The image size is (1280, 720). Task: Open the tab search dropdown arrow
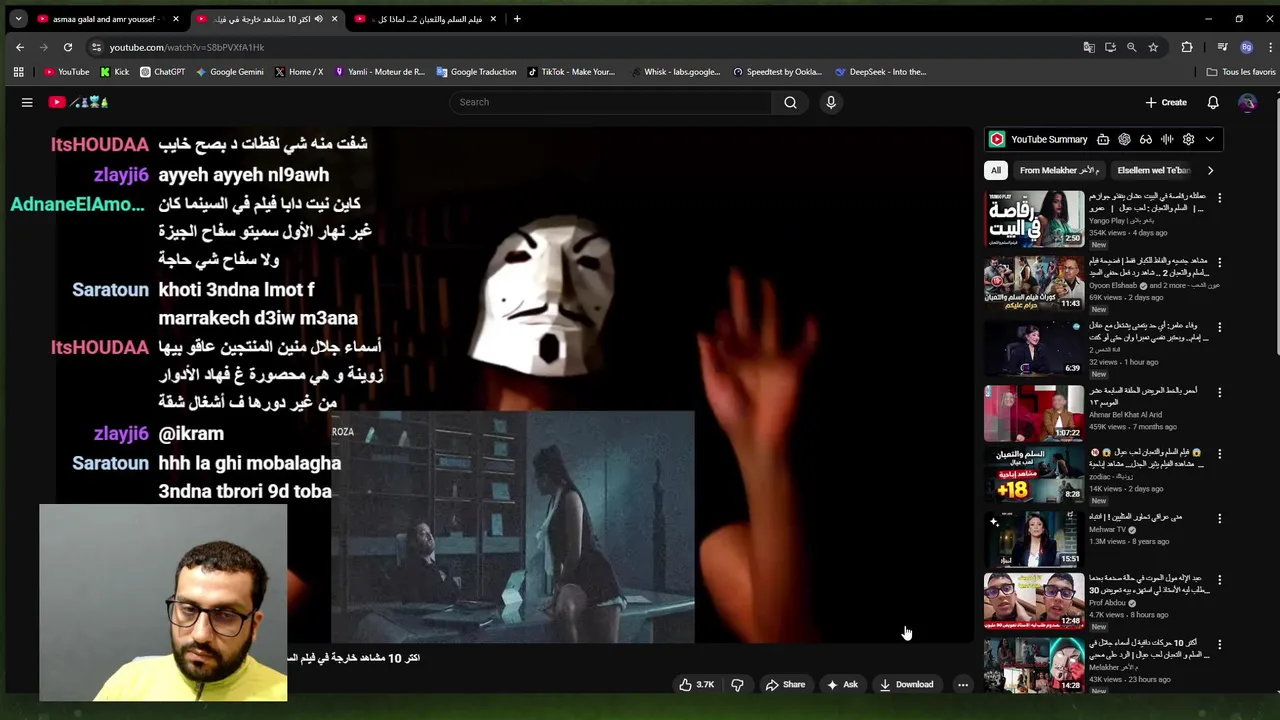[18, 19]
